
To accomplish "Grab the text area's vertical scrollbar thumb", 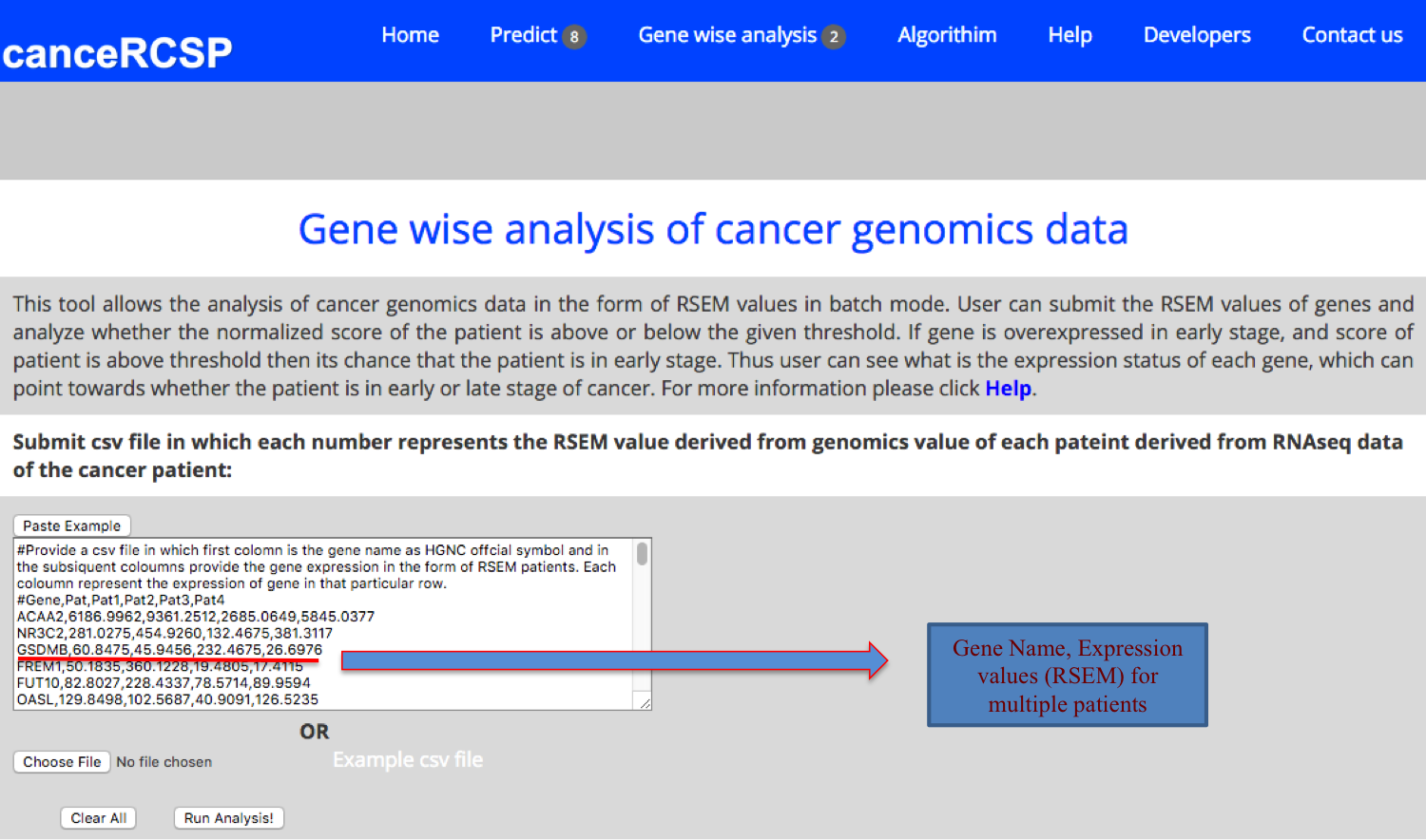I will (643, 554).
